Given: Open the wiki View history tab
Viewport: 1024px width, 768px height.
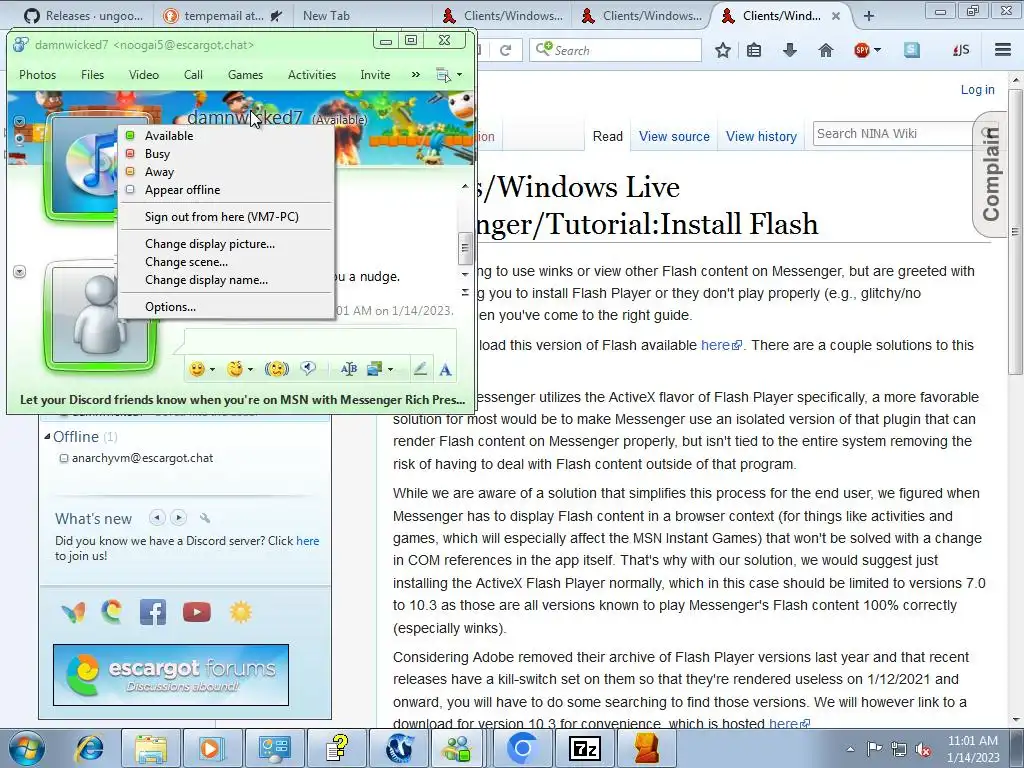Looking at the screenshot, I should point(761,136).
